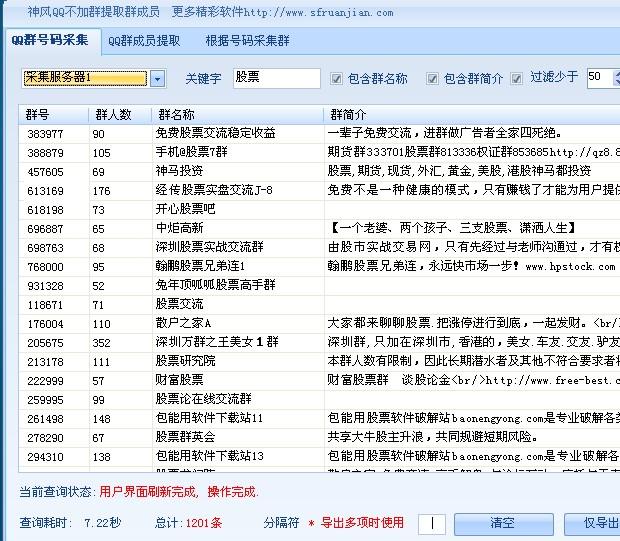620x541 pixels.
Task: Select the QQ群号码采集 tab
Action: pos(50,41)
